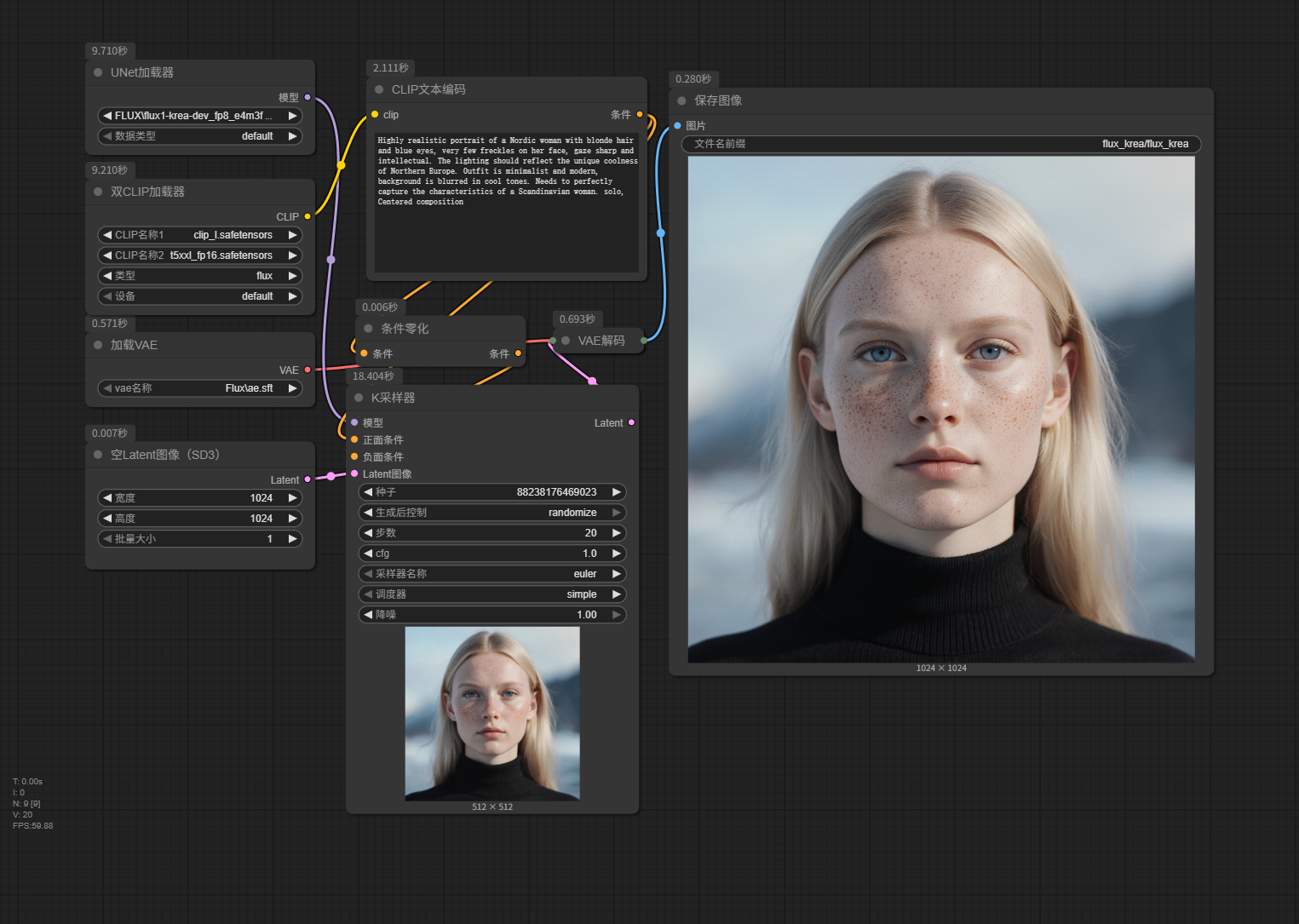Collapse the K采样器 node via its dot

coord(359,398)
